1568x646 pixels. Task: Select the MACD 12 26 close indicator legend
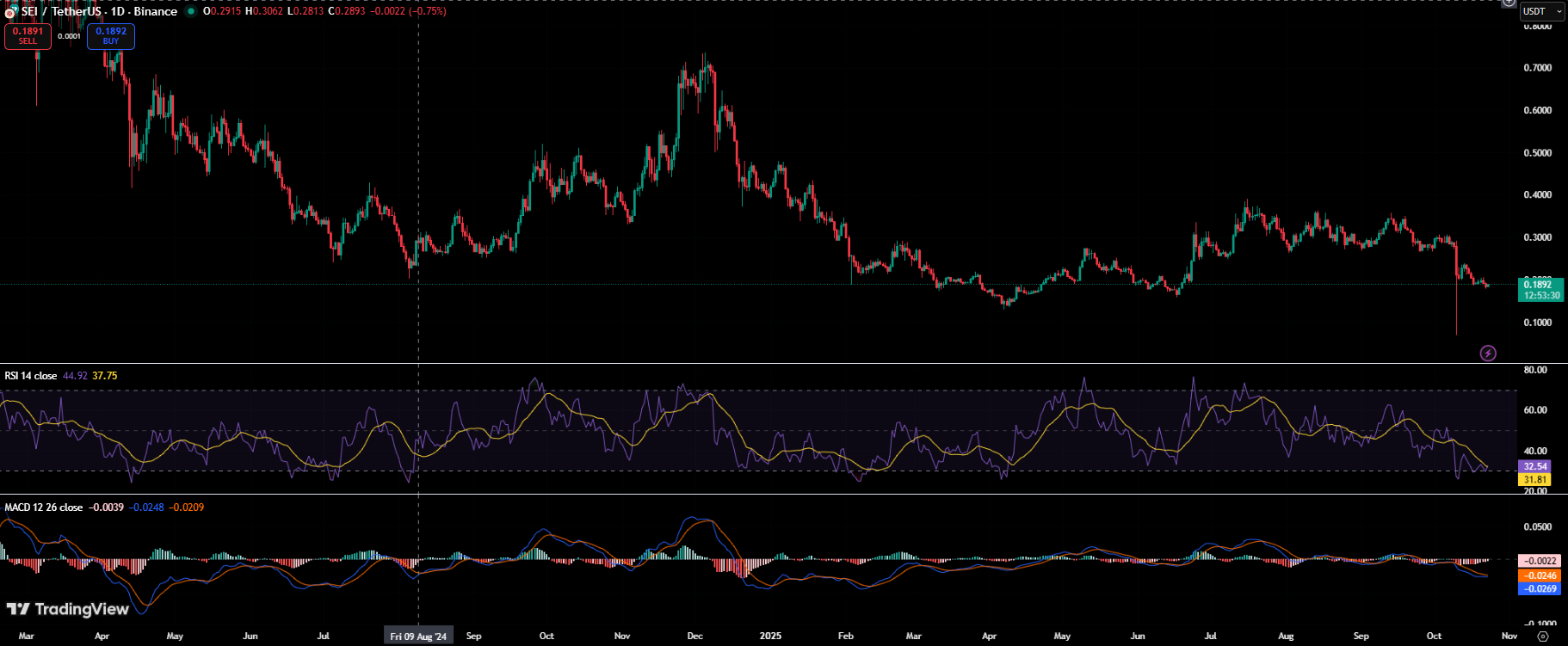point(44,508)
